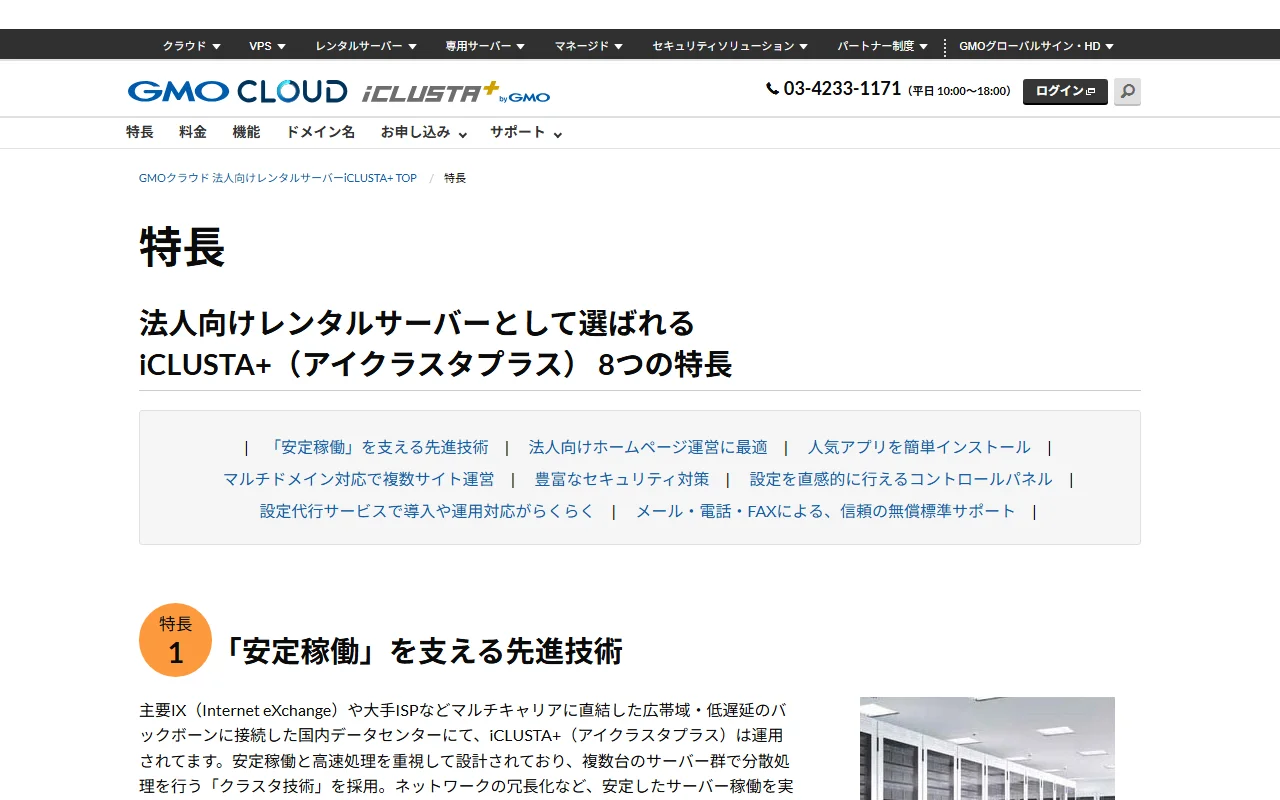Click the search magnifier icon
This screenshot has width=1280, height=800.
point(1127,92)
